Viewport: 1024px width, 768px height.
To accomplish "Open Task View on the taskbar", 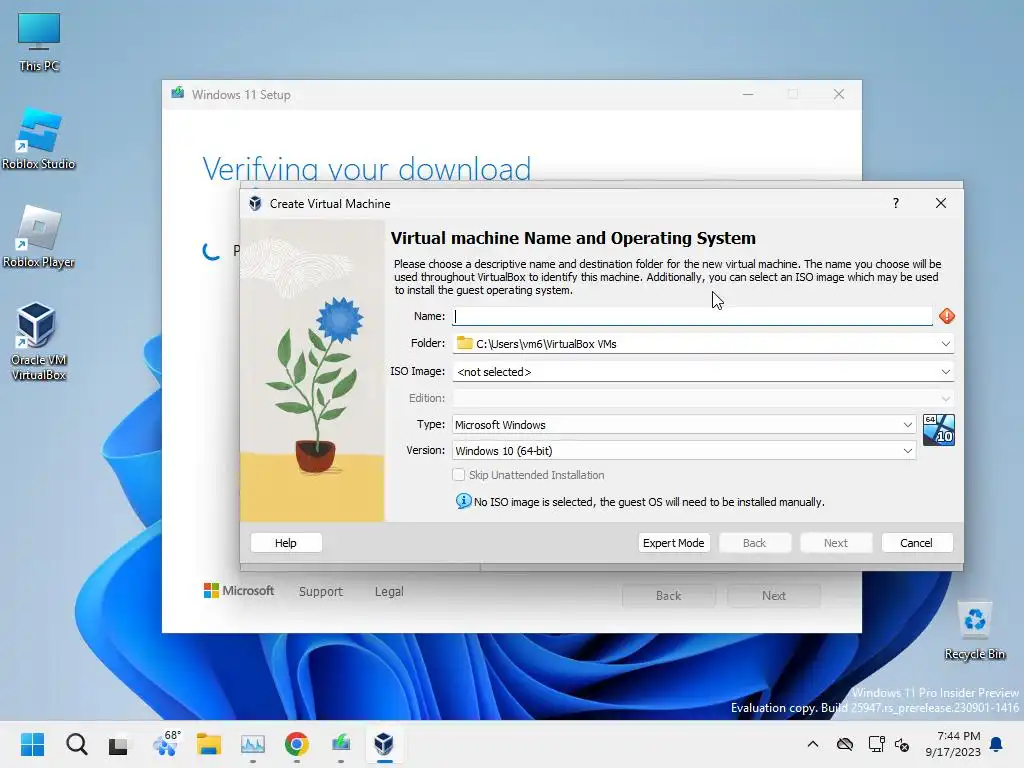I will point(118,744).
